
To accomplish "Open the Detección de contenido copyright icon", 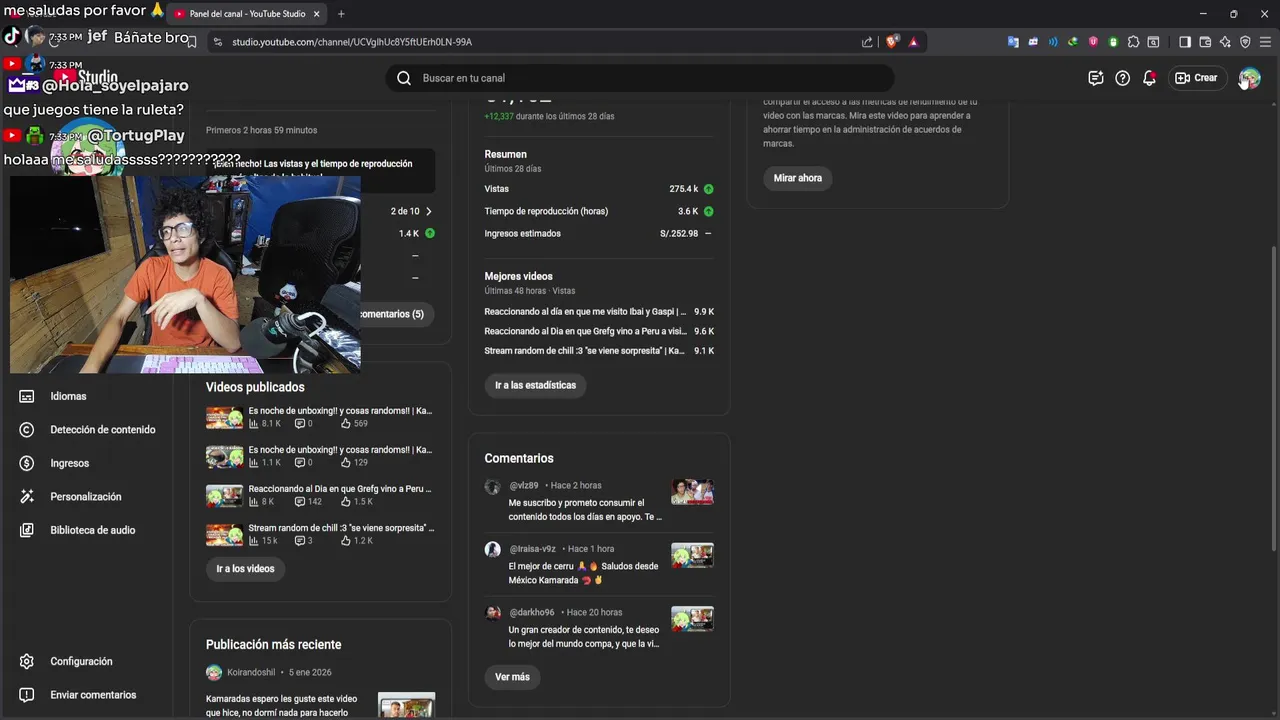I will tap(27, 430).
